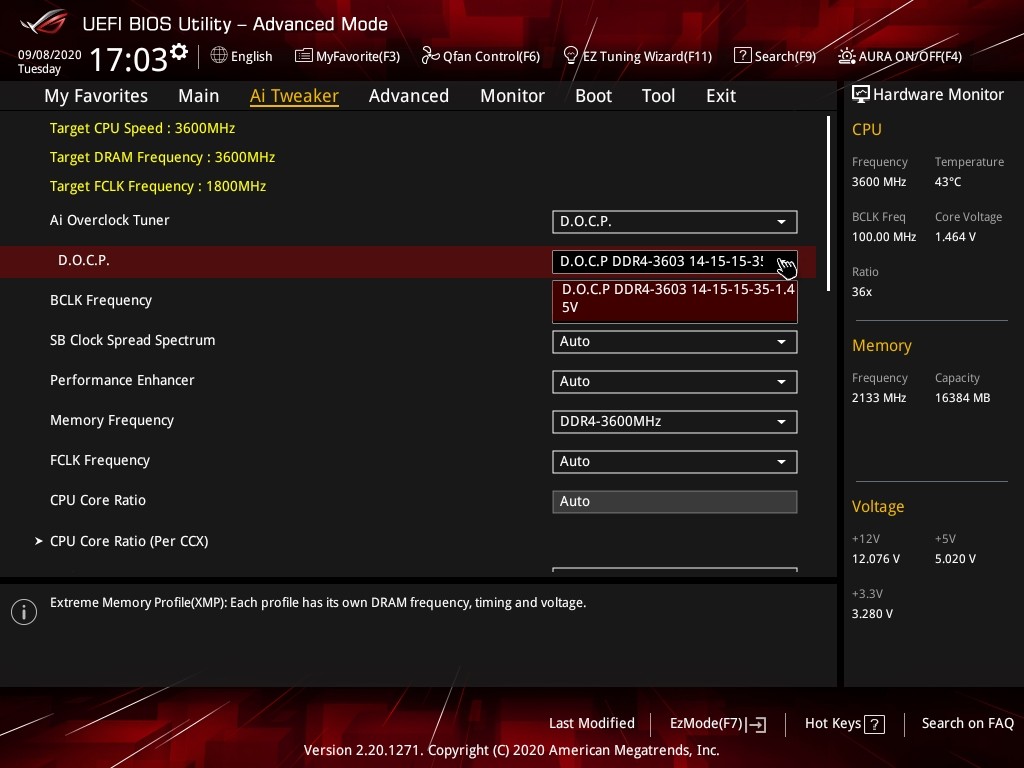
Task: Launch EZ Tuning Wizard lightbulb icon
Action: (571, 55)
